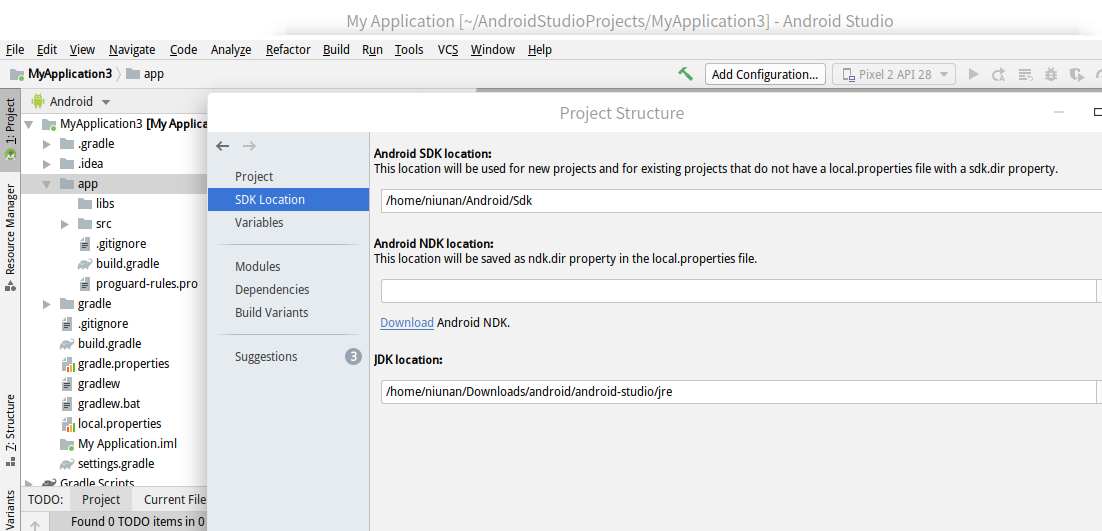Click the back arrow in Project Structure
Image resolution: width=1102 pixels, height=531 pixels.
pyautogui.click(x=223, y=145)
